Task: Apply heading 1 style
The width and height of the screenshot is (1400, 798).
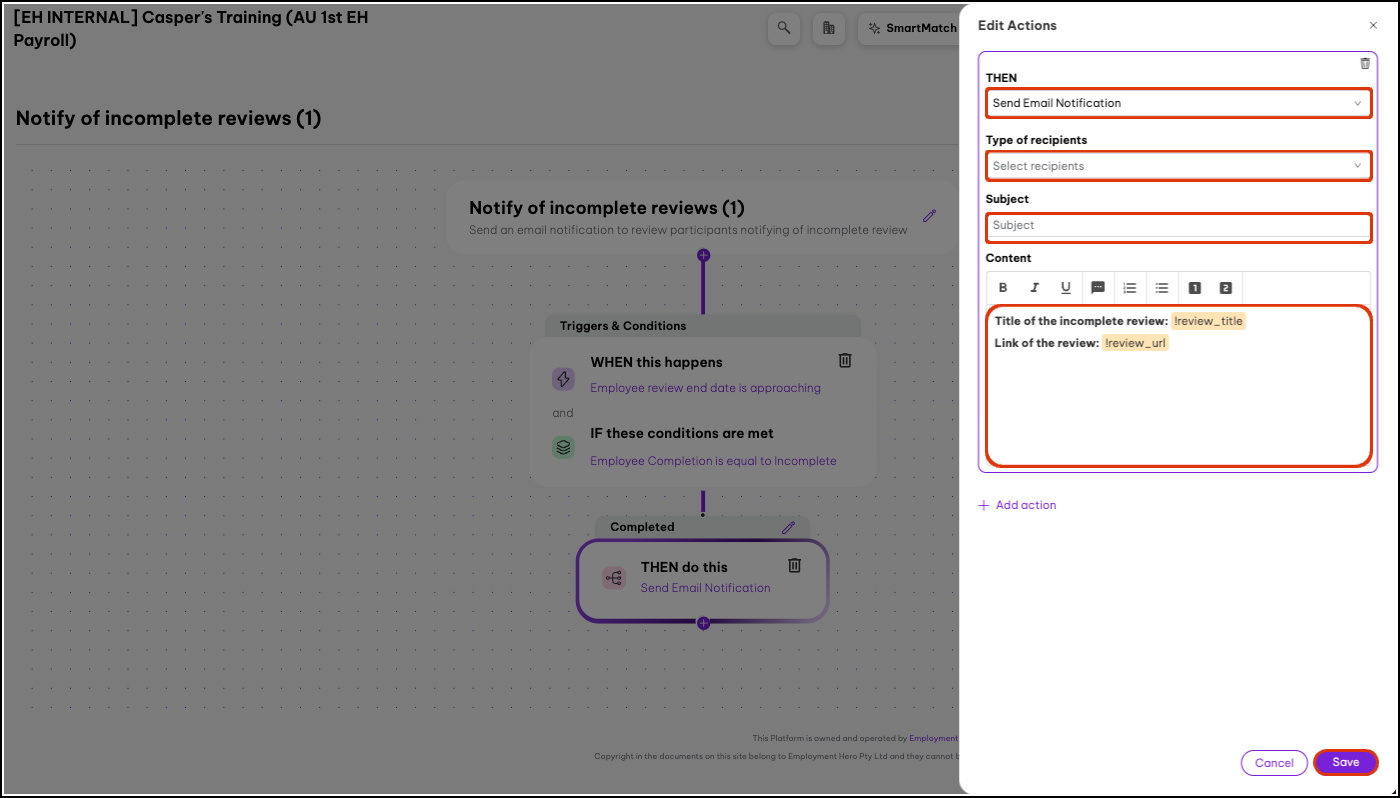Action: [x=1194, y=288]
